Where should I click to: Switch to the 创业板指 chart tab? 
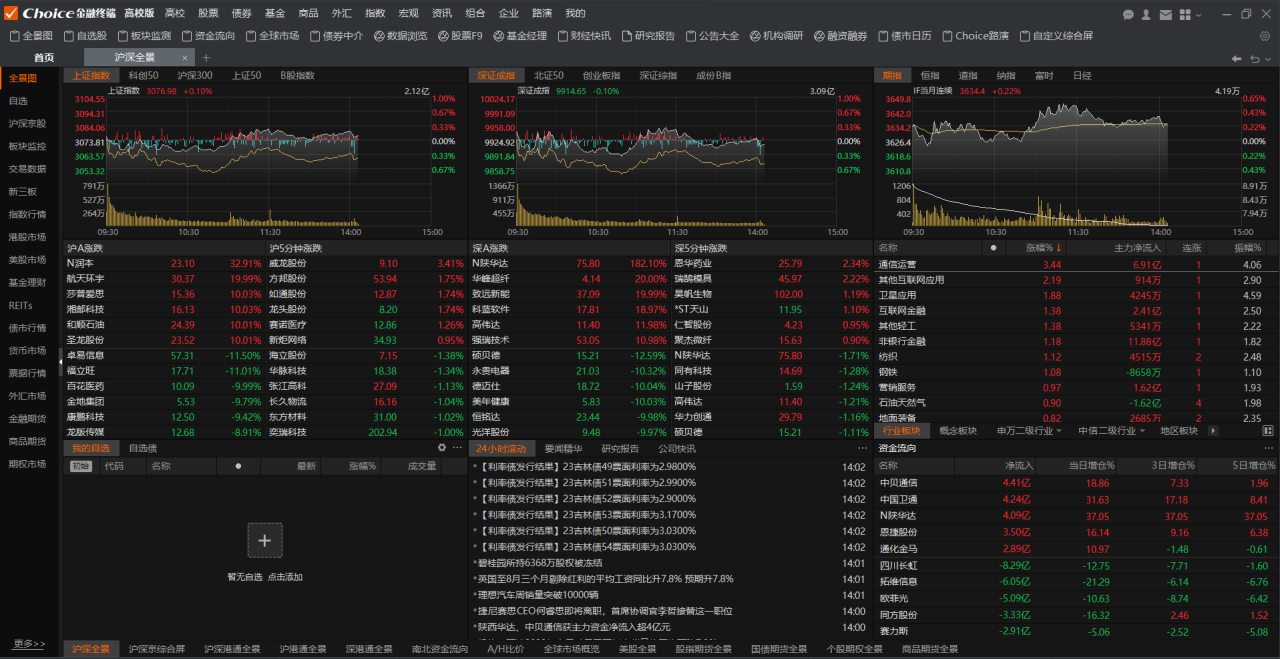(x=601, y=75)
